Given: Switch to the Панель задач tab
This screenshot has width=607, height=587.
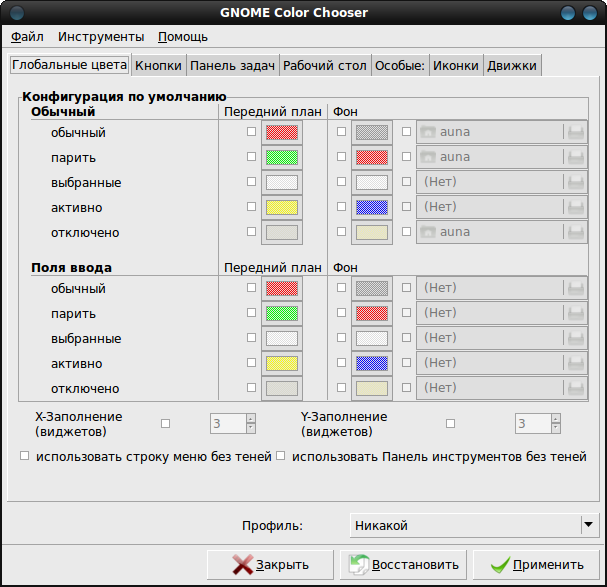Looking at the screenshot, I should tap(232, 65).
